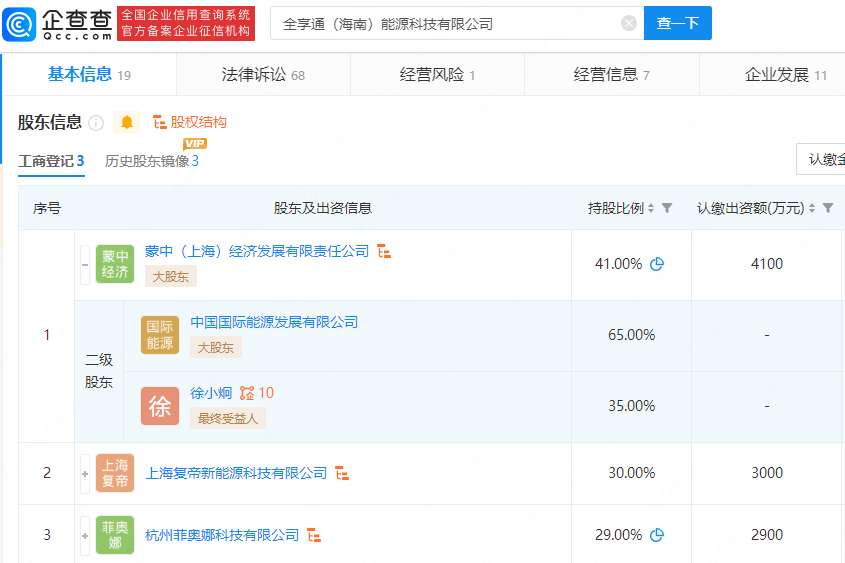This screenshot has height=563, width=845.
Task: Click the 蒙中经济 green company avatar
Action: point(115,264)
